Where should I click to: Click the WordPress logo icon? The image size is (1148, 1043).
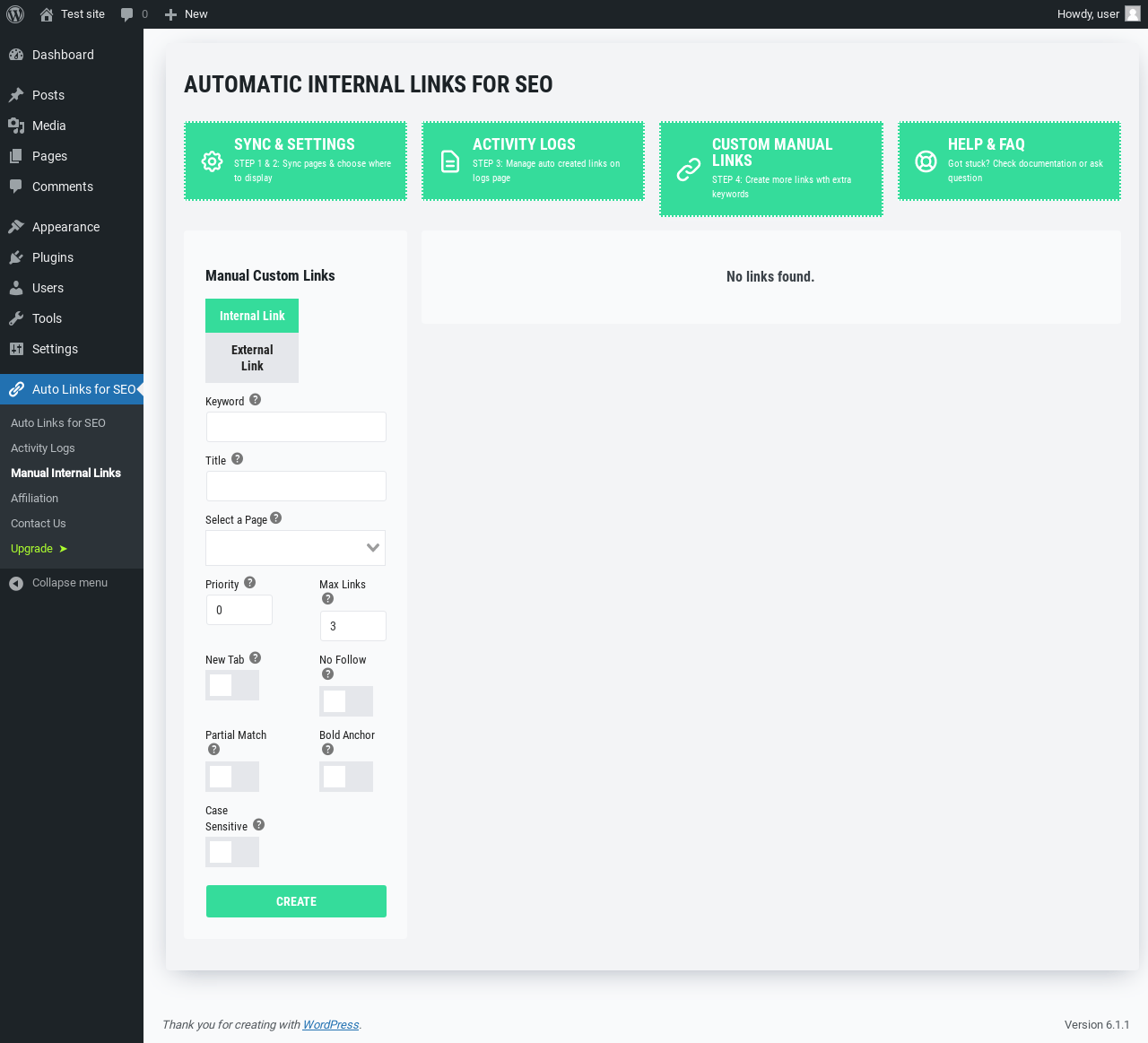tap(15, 14)
